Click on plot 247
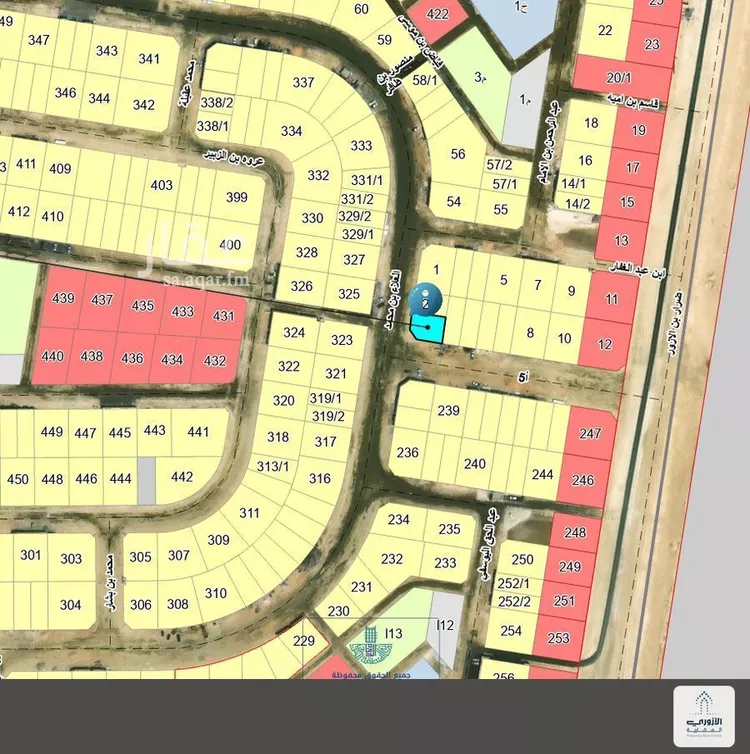The height and width of the screenshot is (754, 750). click(590, 433)
